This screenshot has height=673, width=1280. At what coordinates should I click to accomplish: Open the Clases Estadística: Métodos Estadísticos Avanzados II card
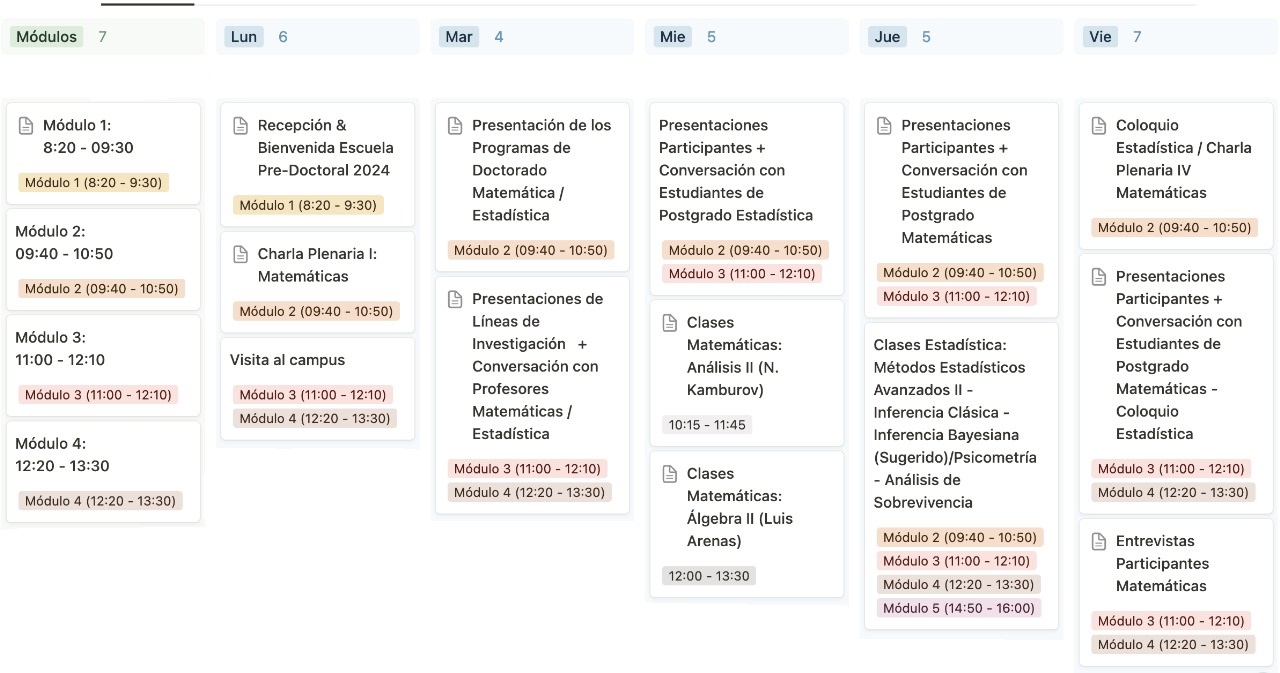coord(961,476)
